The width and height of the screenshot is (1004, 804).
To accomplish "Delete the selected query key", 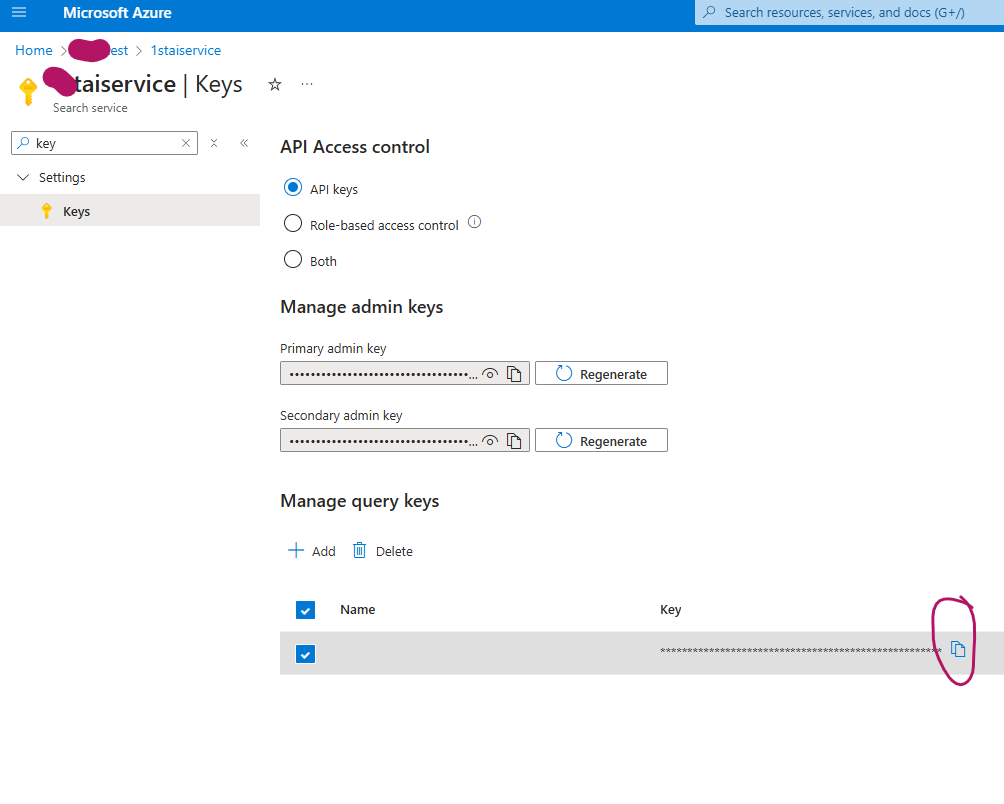I will pos(382,551).
